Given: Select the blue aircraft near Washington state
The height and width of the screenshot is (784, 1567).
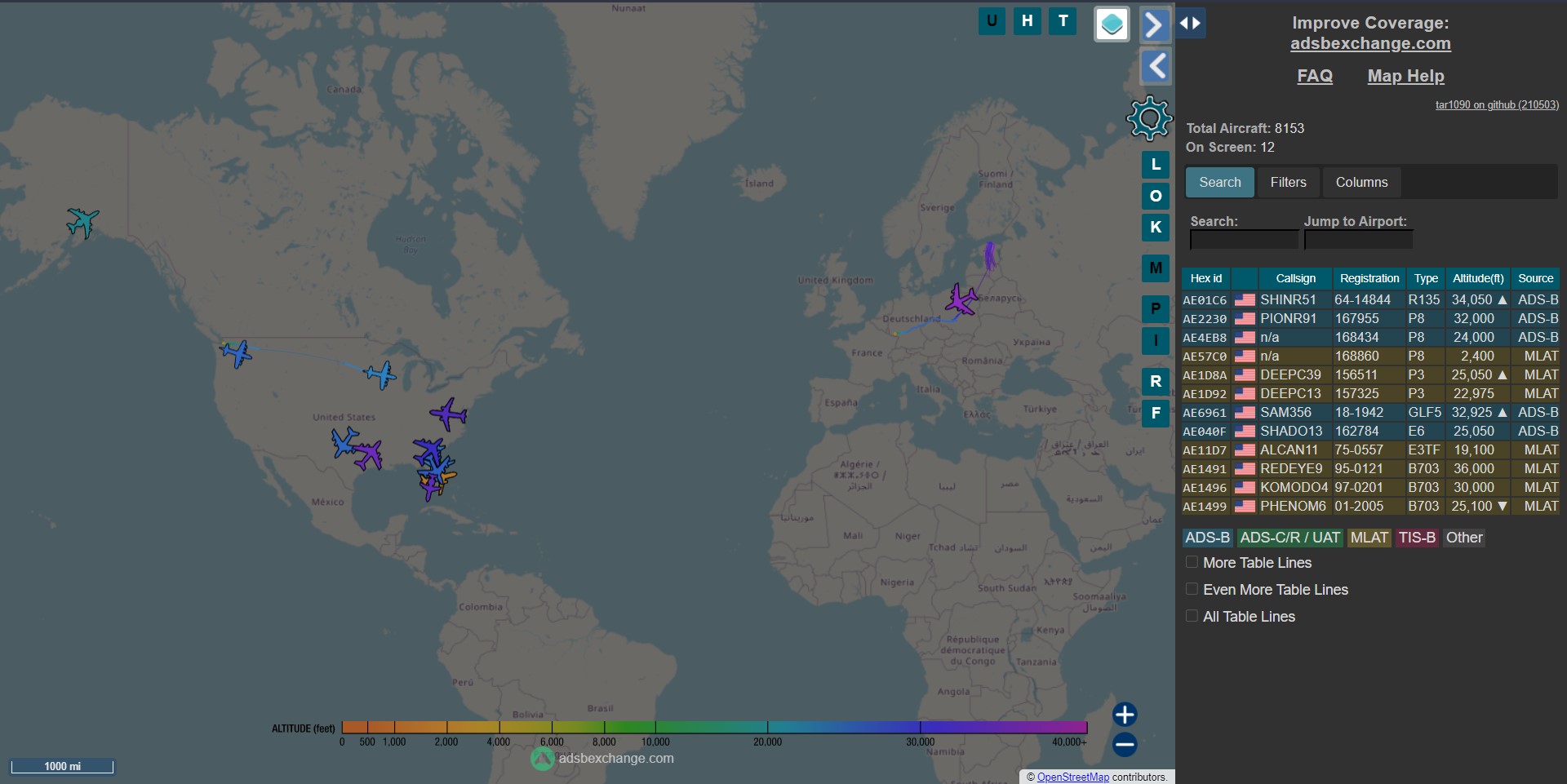Looking at the screenshot, I should pos(236,353).
